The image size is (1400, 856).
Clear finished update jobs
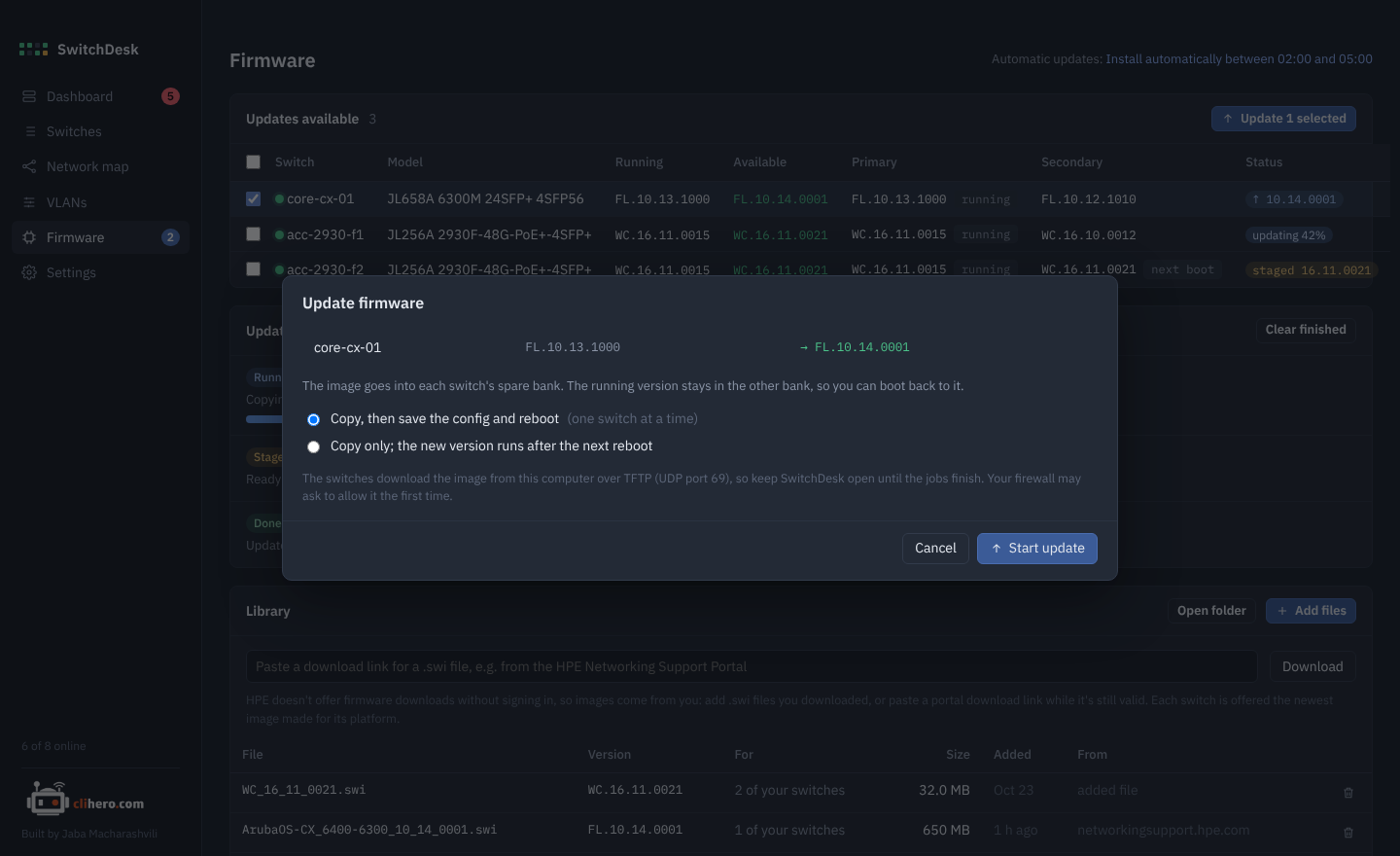tap(1306, 330)
